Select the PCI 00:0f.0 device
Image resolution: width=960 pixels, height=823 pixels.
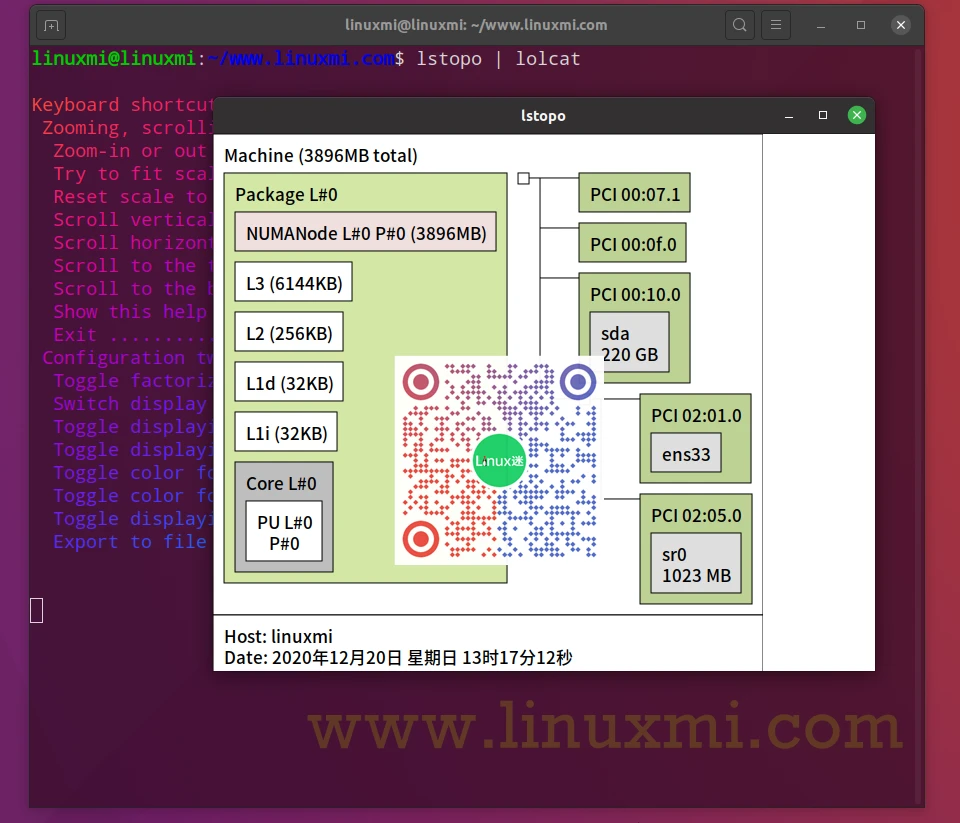point(632,243)
